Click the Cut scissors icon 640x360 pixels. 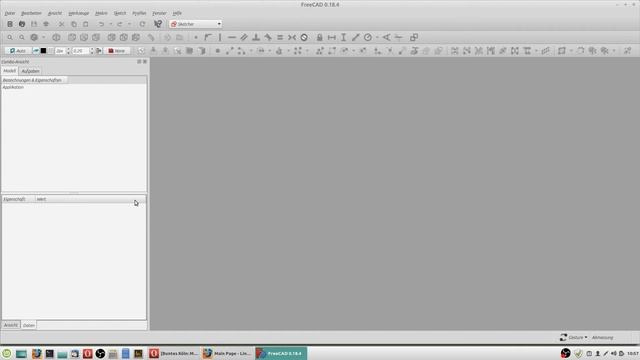[x=62, y=24]
